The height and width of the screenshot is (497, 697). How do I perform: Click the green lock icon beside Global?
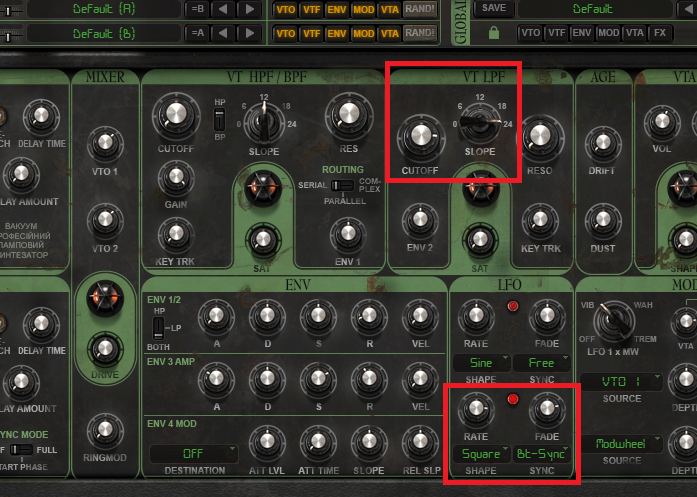[x=493, y=33]
